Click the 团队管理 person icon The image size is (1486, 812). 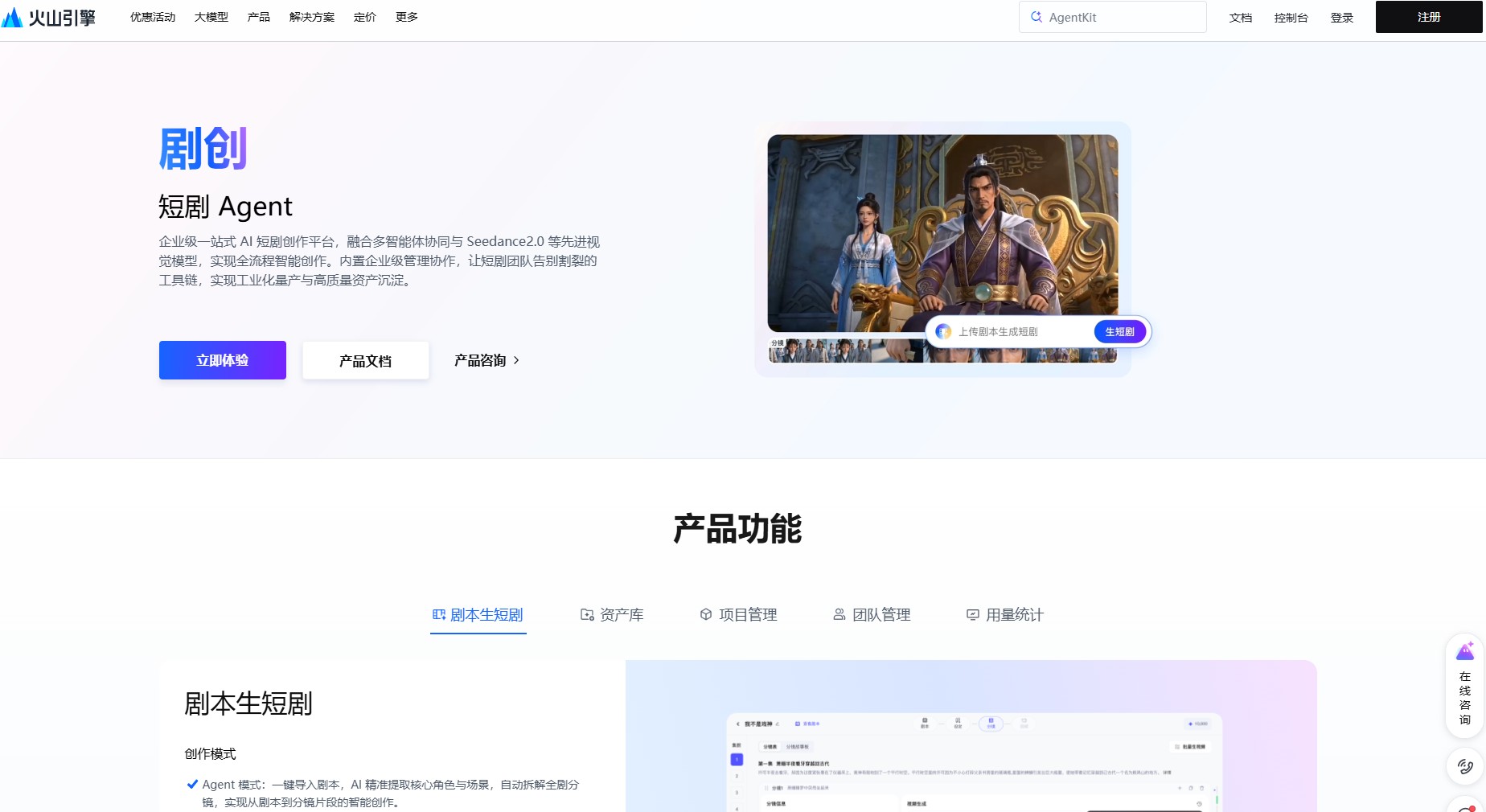click(x=839, y=614)
